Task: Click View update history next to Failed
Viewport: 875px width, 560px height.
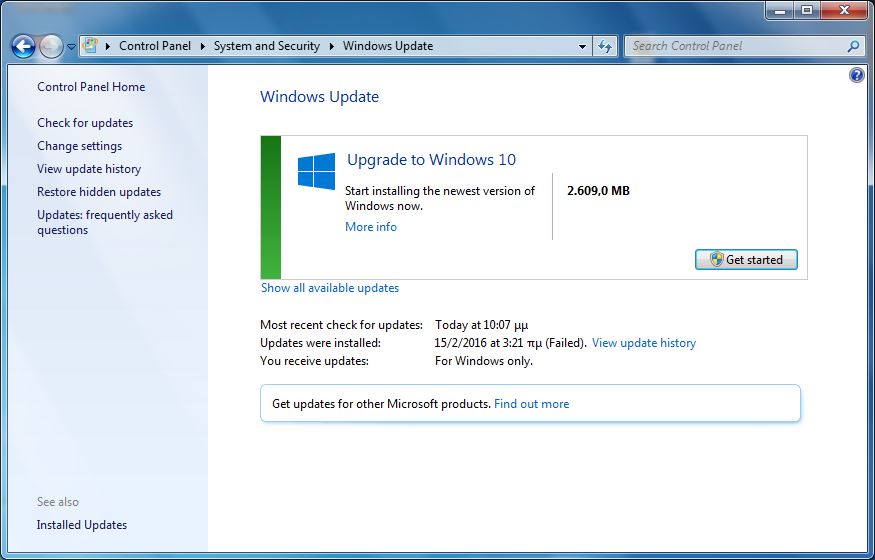Action: [644, 343]
